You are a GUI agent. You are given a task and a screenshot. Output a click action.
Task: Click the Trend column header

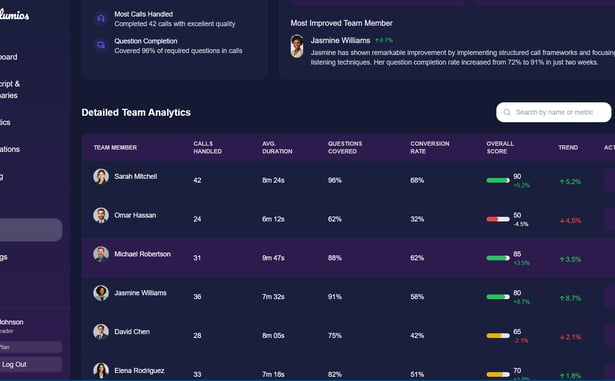[568, 148]
